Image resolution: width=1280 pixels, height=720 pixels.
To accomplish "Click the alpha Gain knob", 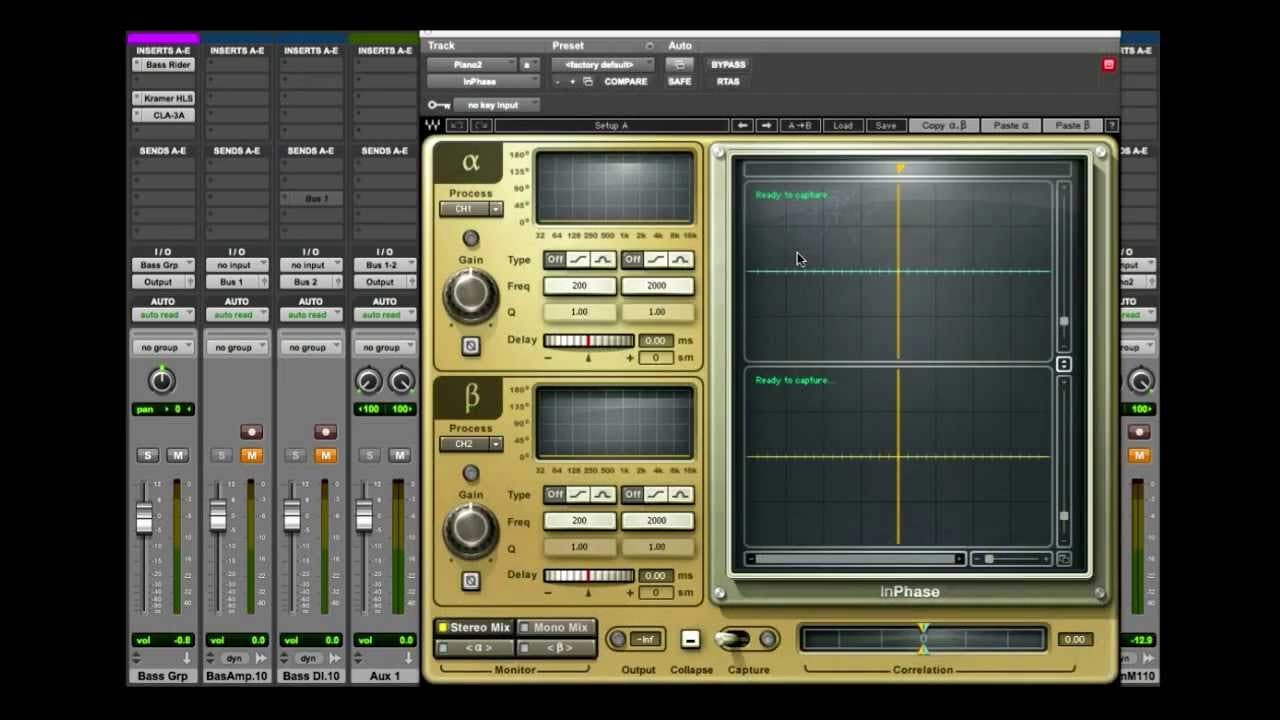I will coord(470,294).
